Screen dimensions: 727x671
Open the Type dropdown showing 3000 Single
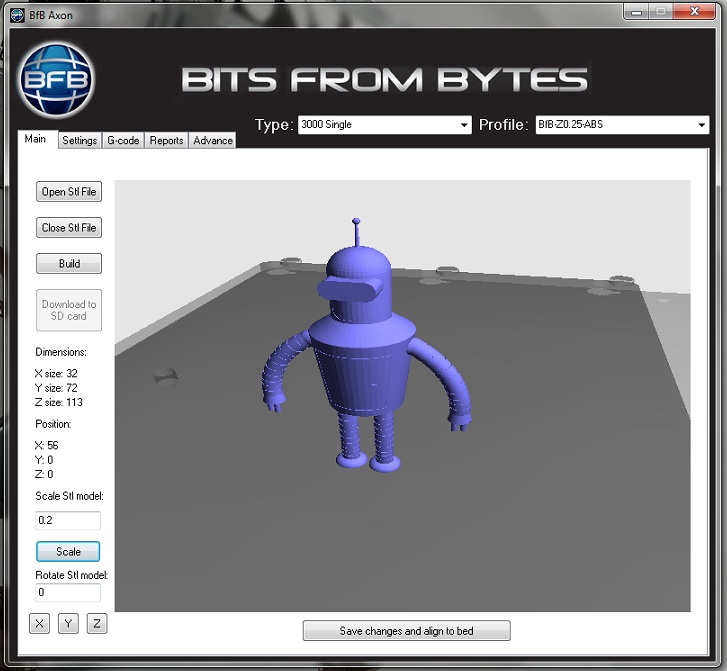click(385, 125)
